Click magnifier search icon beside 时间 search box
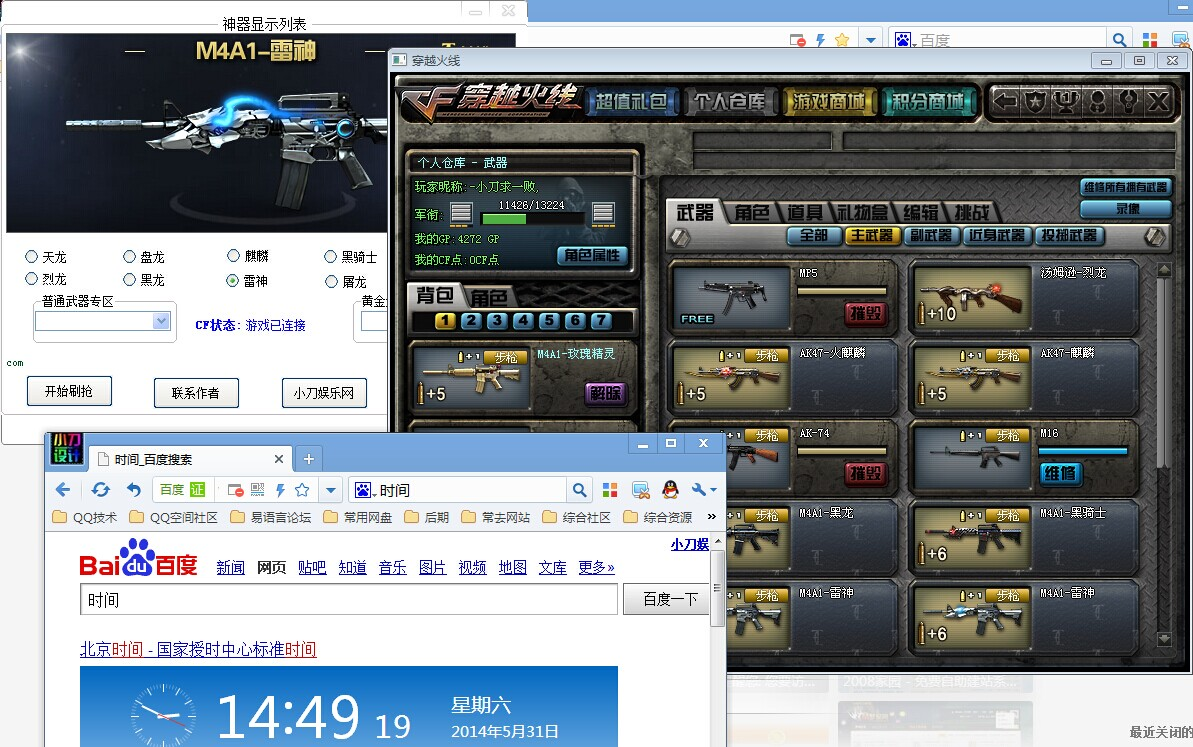The width and height of the screenshot is (1193, 747). point(580,490)
